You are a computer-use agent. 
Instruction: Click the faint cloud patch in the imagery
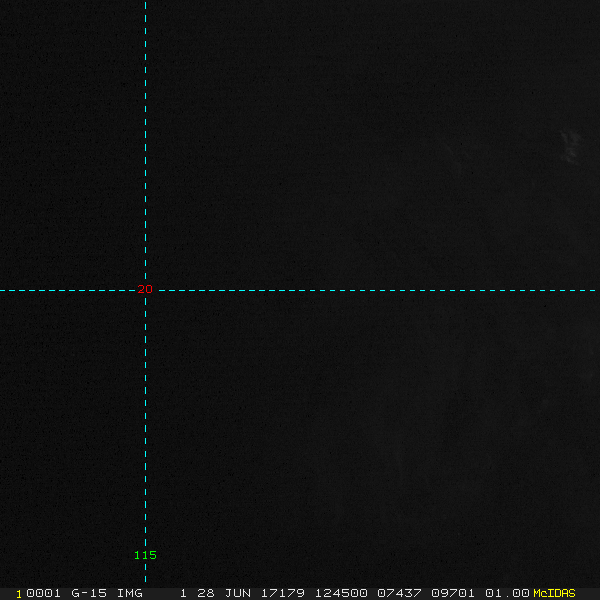tap(571, 146)
